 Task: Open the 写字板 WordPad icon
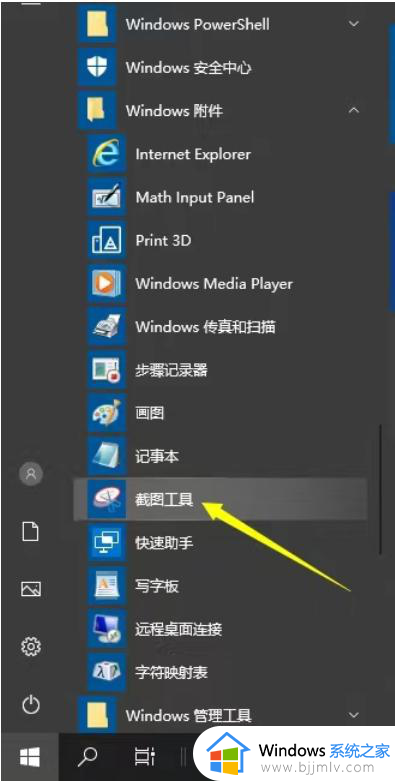(106, 586)
